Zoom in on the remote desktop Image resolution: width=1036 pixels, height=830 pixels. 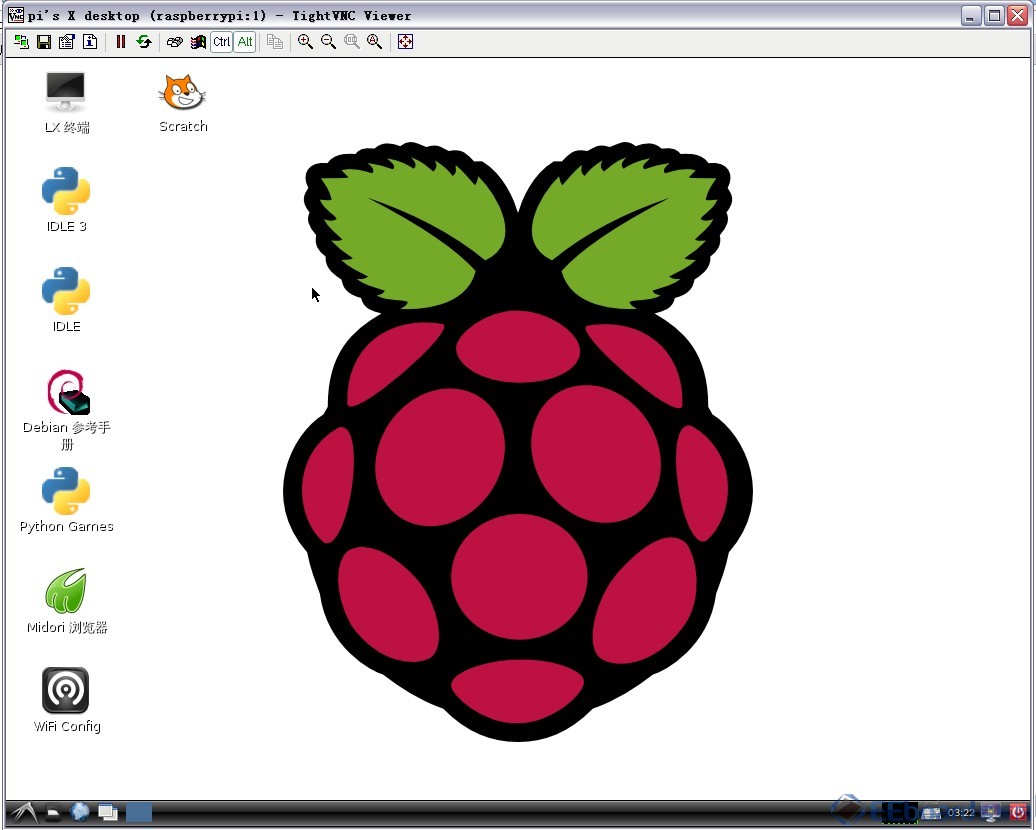305,42
